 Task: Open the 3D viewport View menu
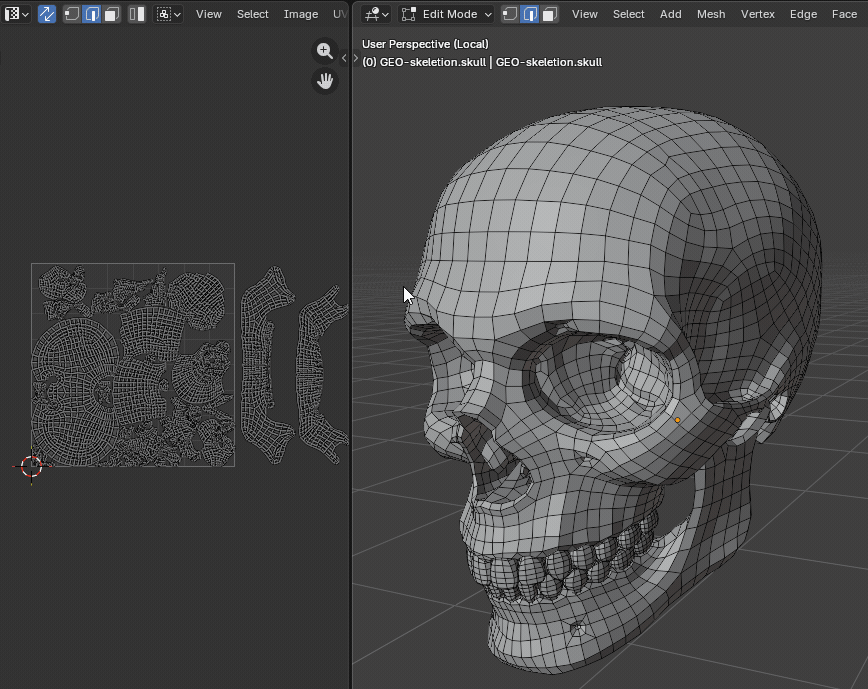585,14
